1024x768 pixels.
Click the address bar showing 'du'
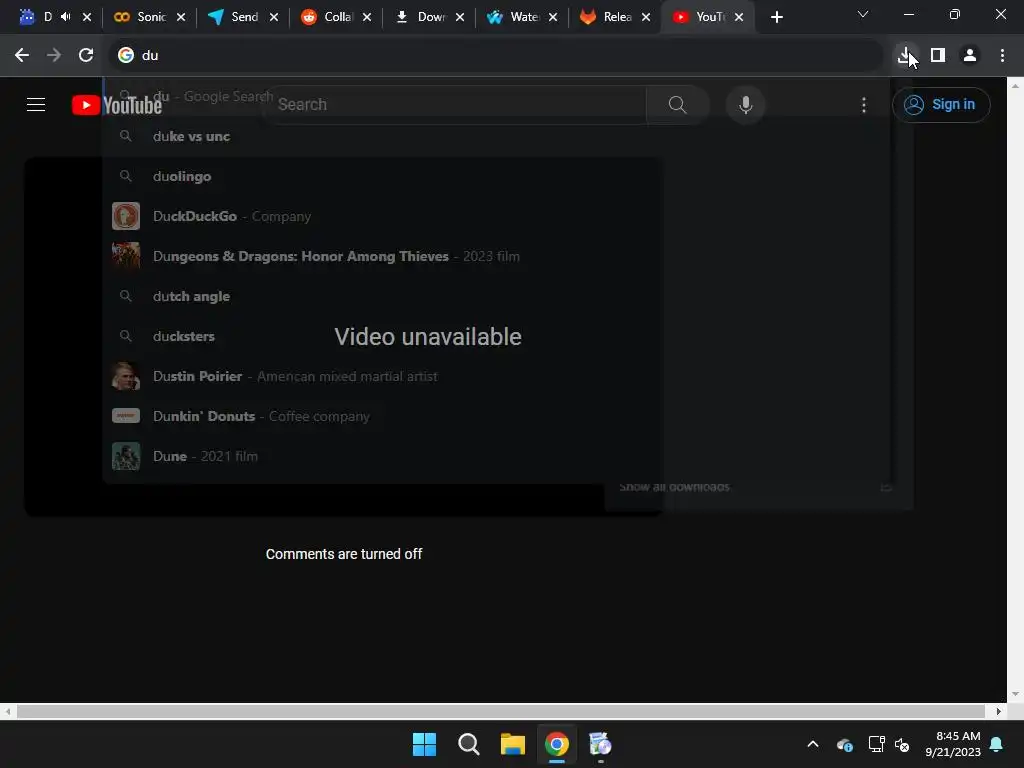[x=496, y=56]
